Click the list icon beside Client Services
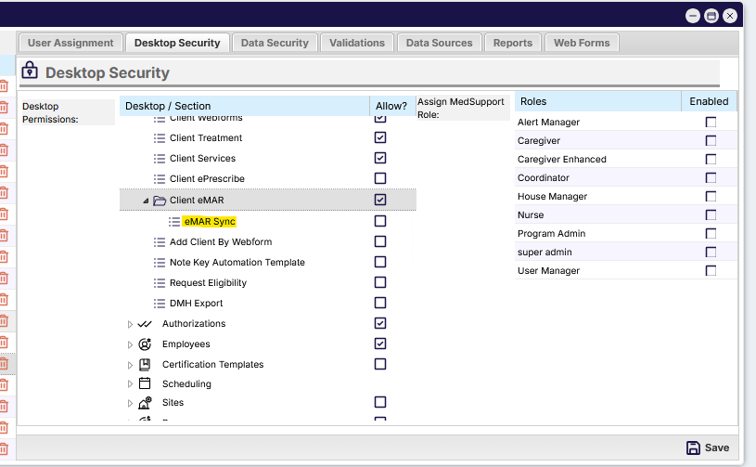 [159, 159]
